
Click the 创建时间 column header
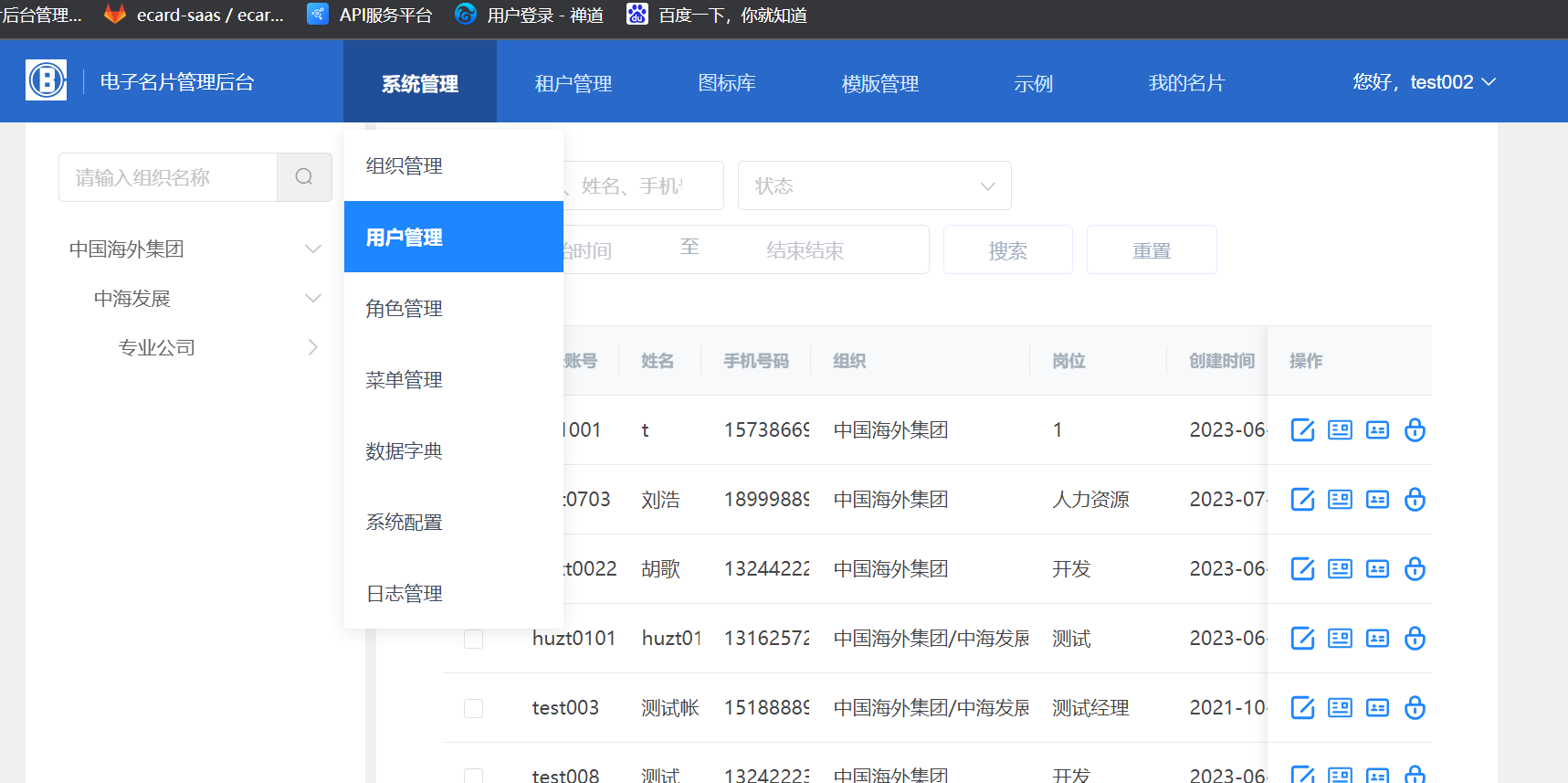coord(1222,361)
